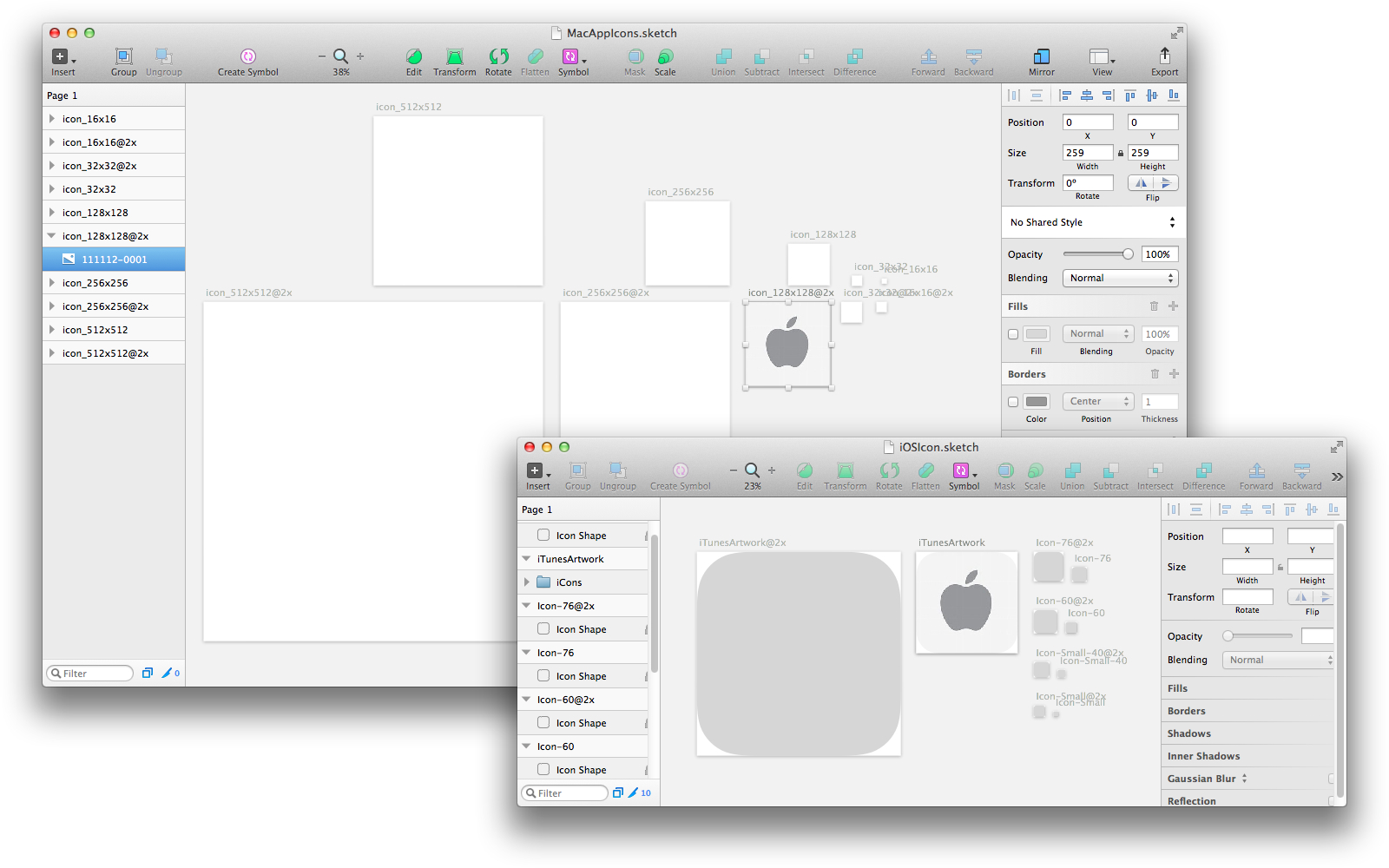Image resolution: width=1389 pixels, height=868 pixels.
Task: Click Forward icon in MacAppIcons toolbar
Action: point(928,56)
